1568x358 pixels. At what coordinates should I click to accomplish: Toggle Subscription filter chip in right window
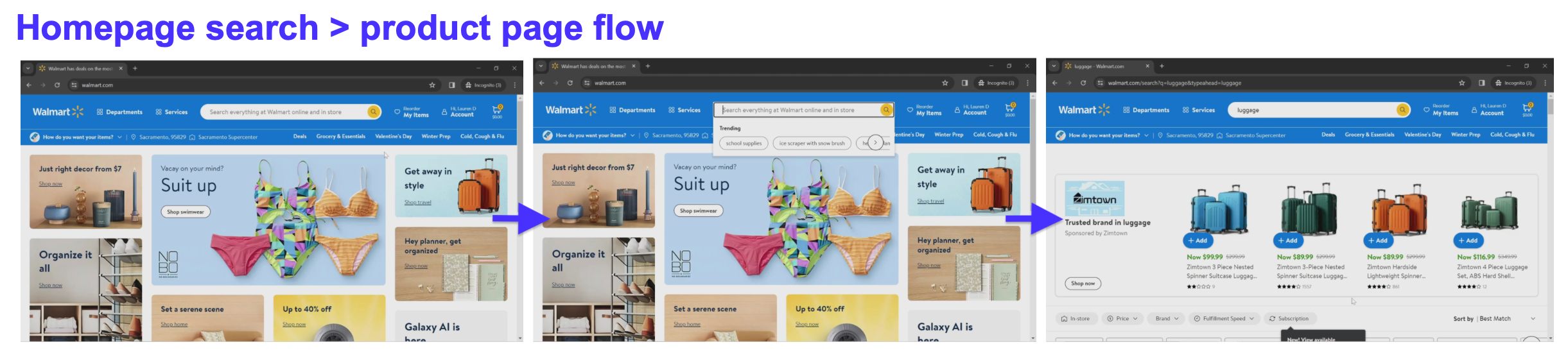(1289, 318)
